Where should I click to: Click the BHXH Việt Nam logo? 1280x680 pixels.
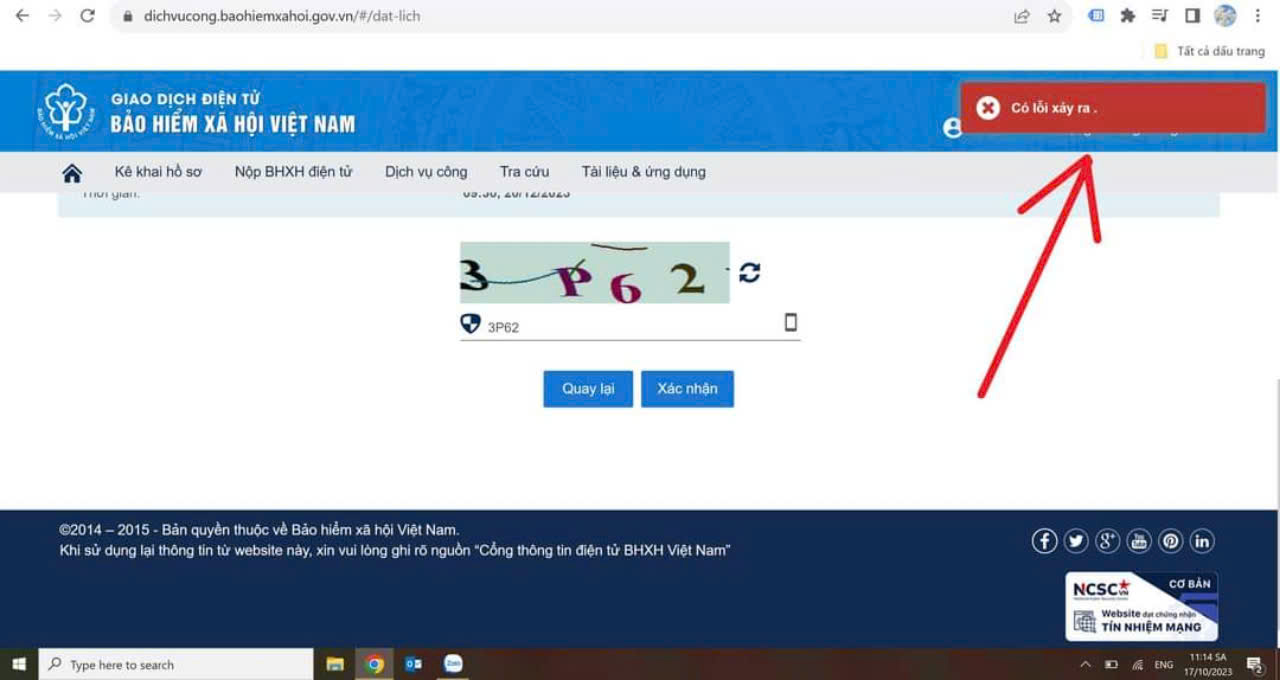(x=67, y=110)
